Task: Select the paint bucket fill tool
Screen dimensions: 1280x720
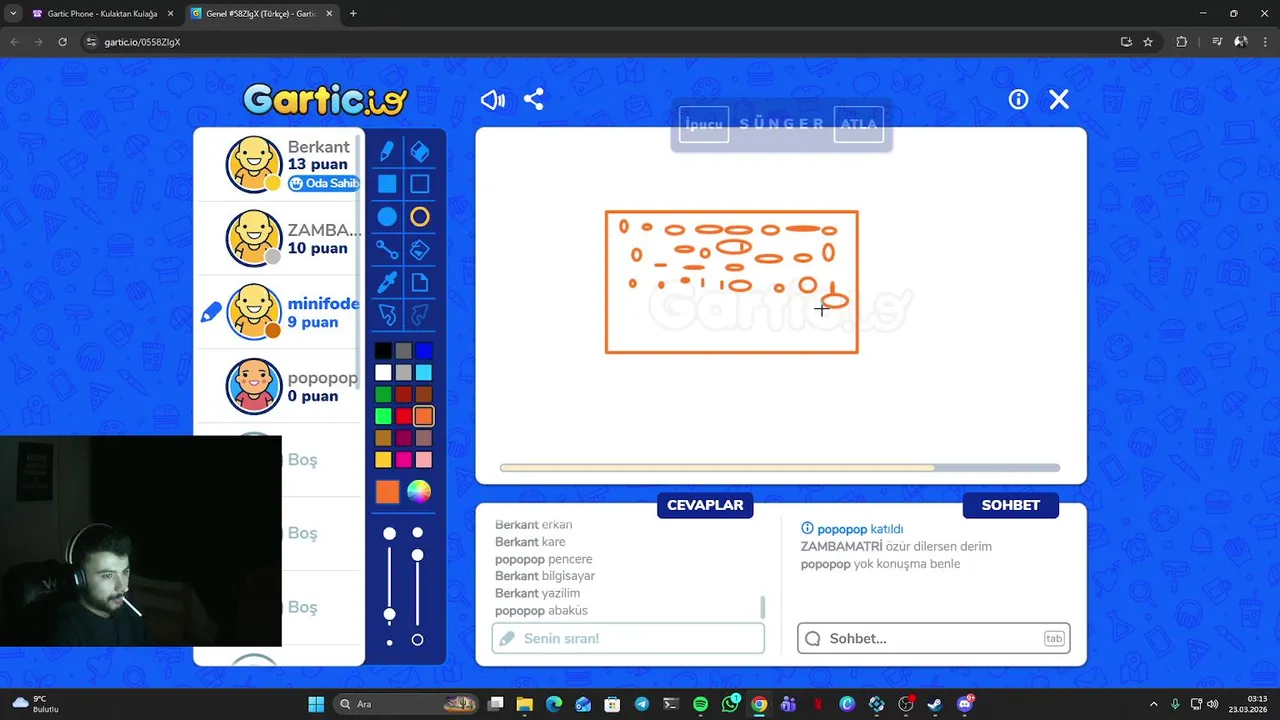Action: [420, 250]
